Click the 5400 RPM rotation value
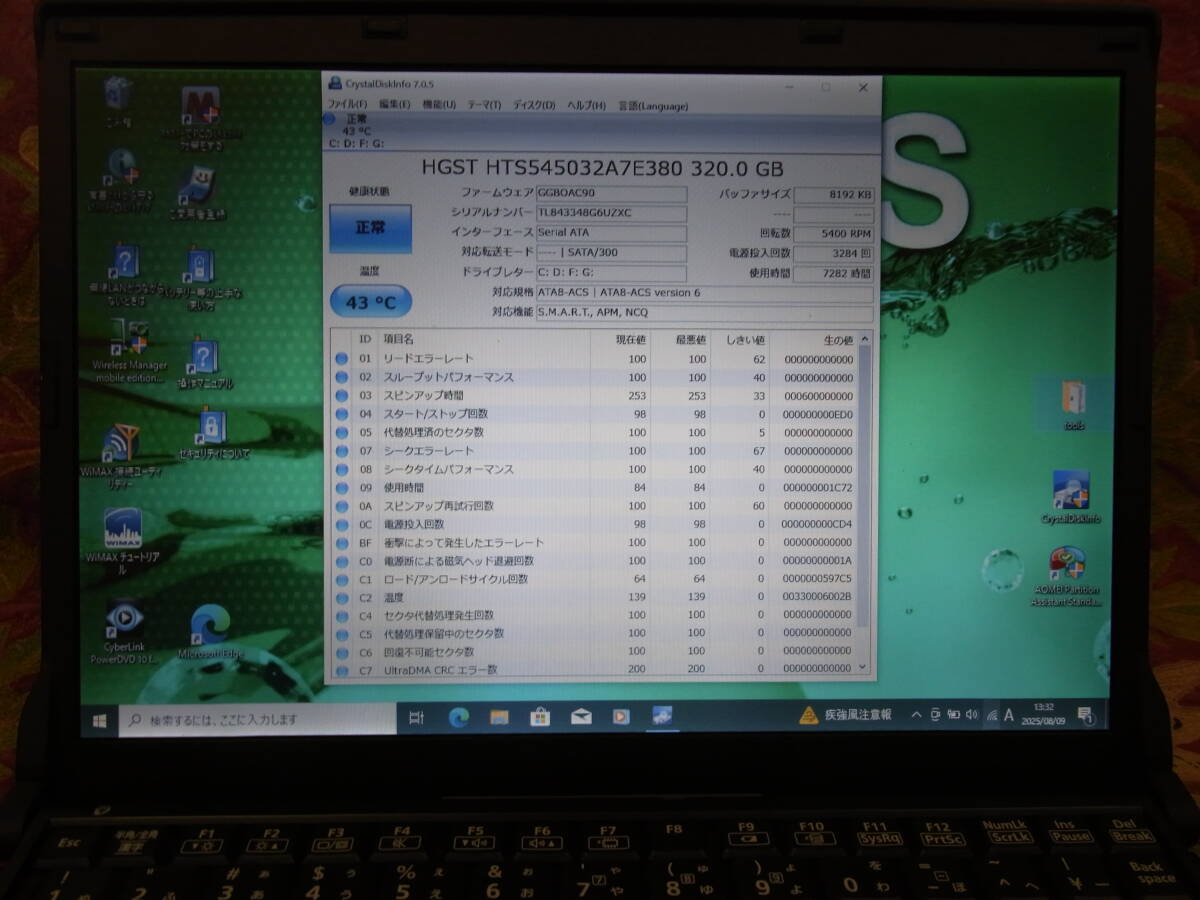 pos(834,234)
